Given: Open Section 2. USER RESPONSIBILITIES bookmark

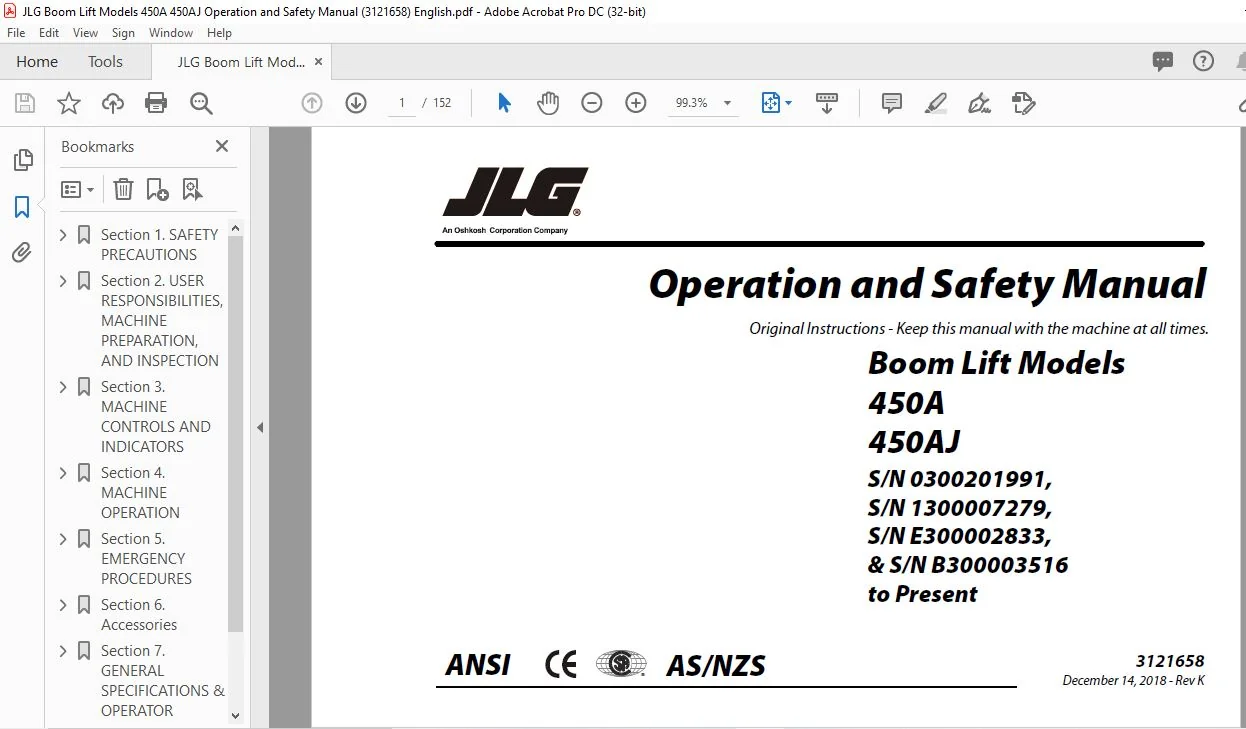Looking at the screenshot, I should (x=162, y=320).
